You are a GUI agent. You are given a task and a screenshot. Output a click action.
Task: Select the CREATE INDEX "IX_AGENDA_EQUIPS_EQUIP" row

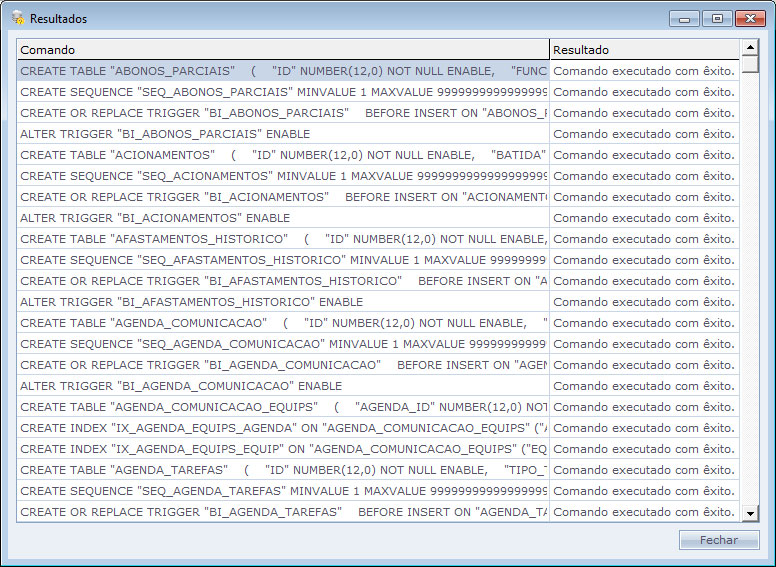(282, 449)
